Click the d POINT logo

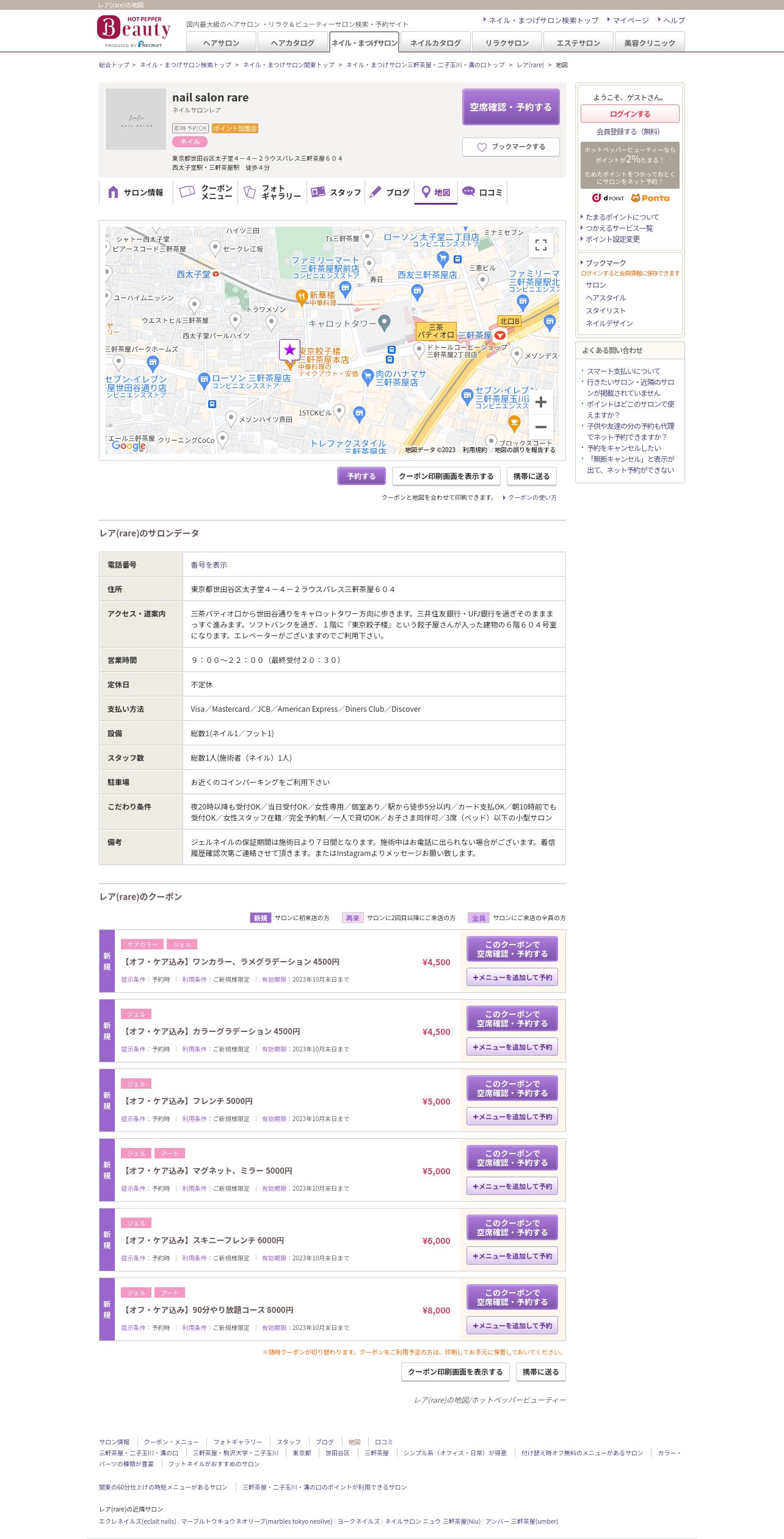pos(608,198)
